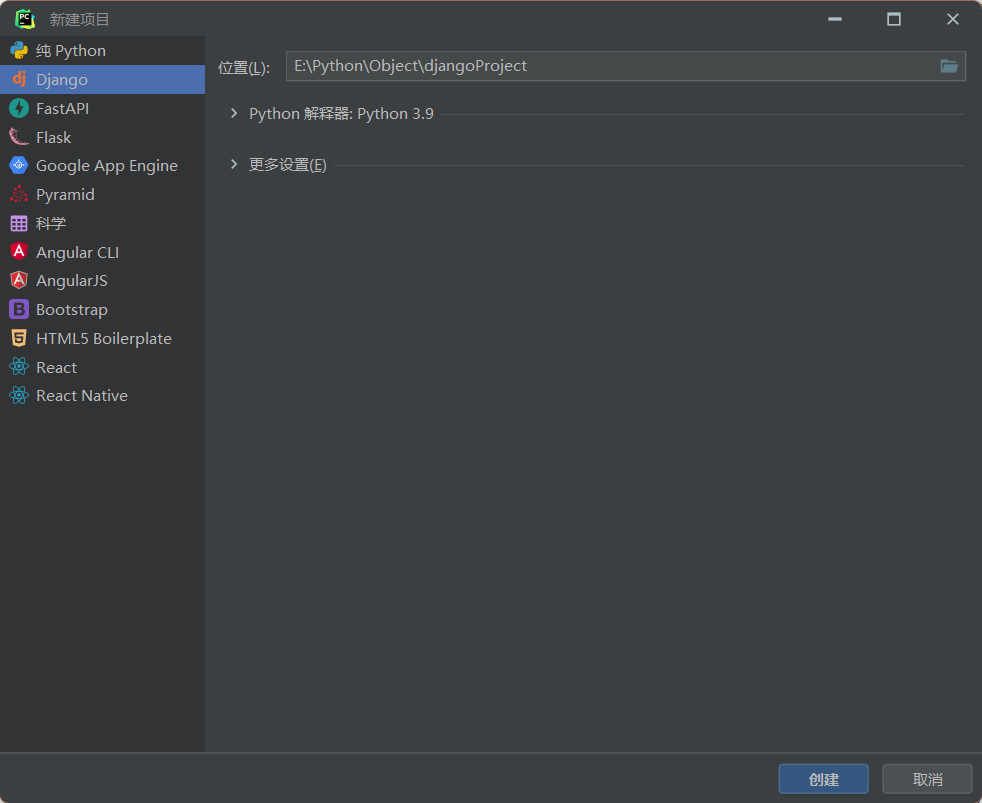The image size is (982, 803).
Task: Click the React atom icon
Action: (19, 366)
